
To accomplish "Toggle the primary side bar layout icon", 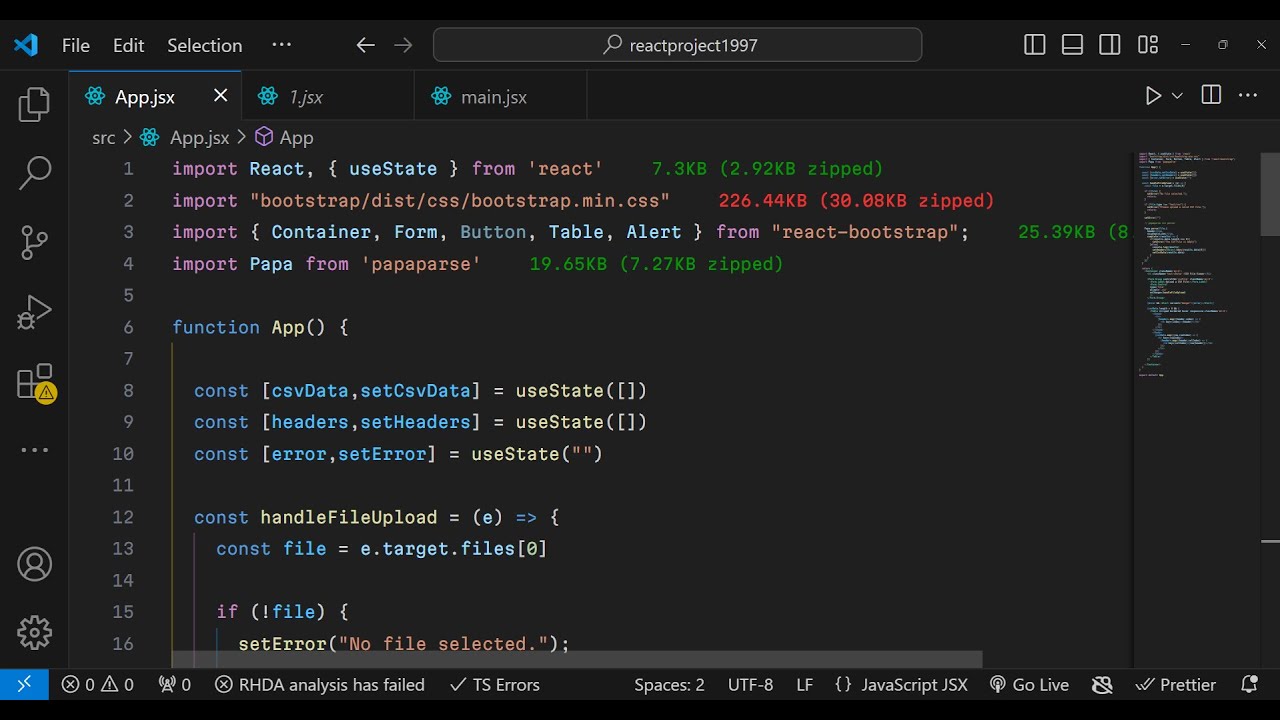I will pyautogui.click(x=1035, y=45).
